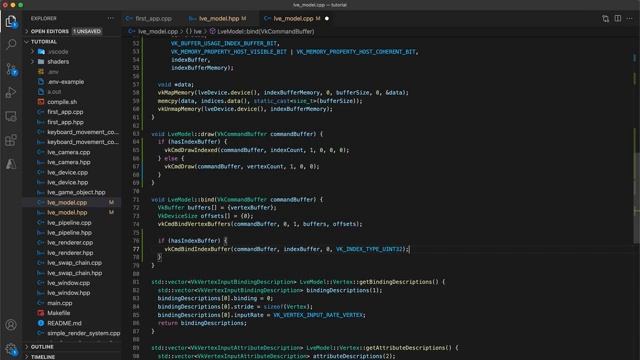640x360 pixels.
Task: Collapse the TUTORIAL folder section
Action: click(x=44, y=42)
